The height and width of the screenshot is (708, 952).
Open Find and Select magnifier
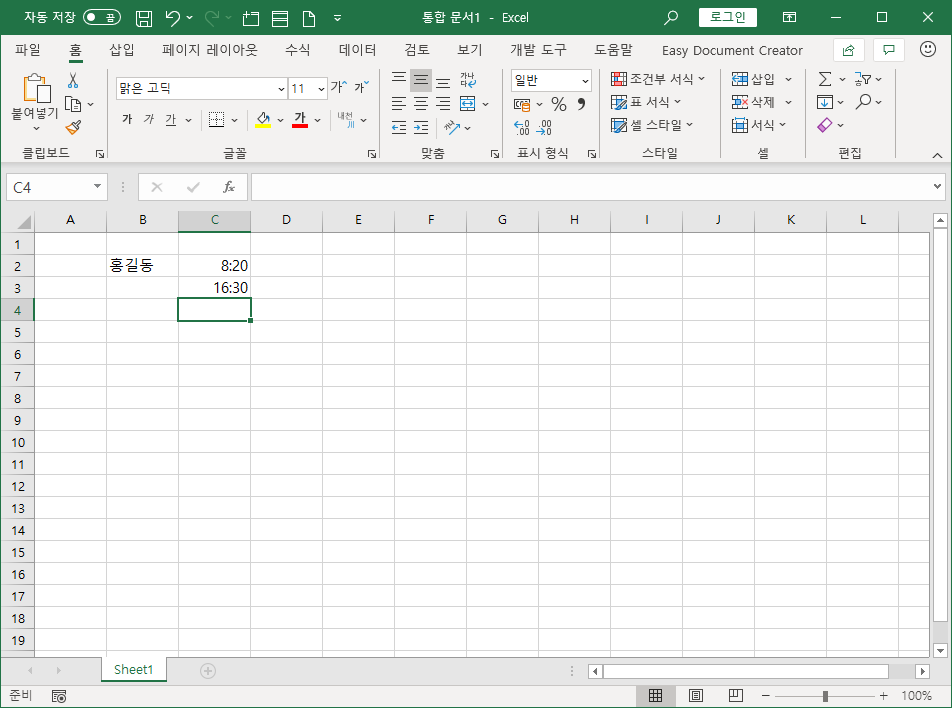(x=863, y=101)
